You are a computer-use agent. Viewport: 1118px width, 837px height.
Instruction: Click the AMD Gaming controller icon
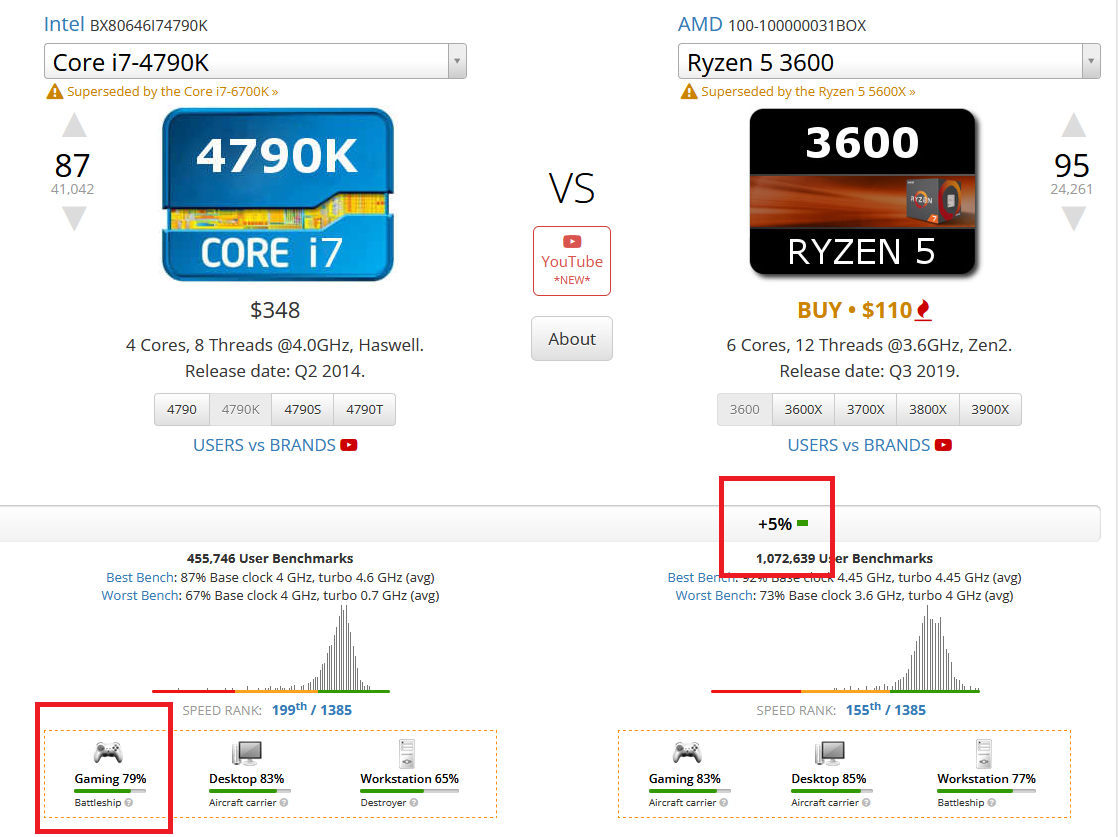pos(687,754)
